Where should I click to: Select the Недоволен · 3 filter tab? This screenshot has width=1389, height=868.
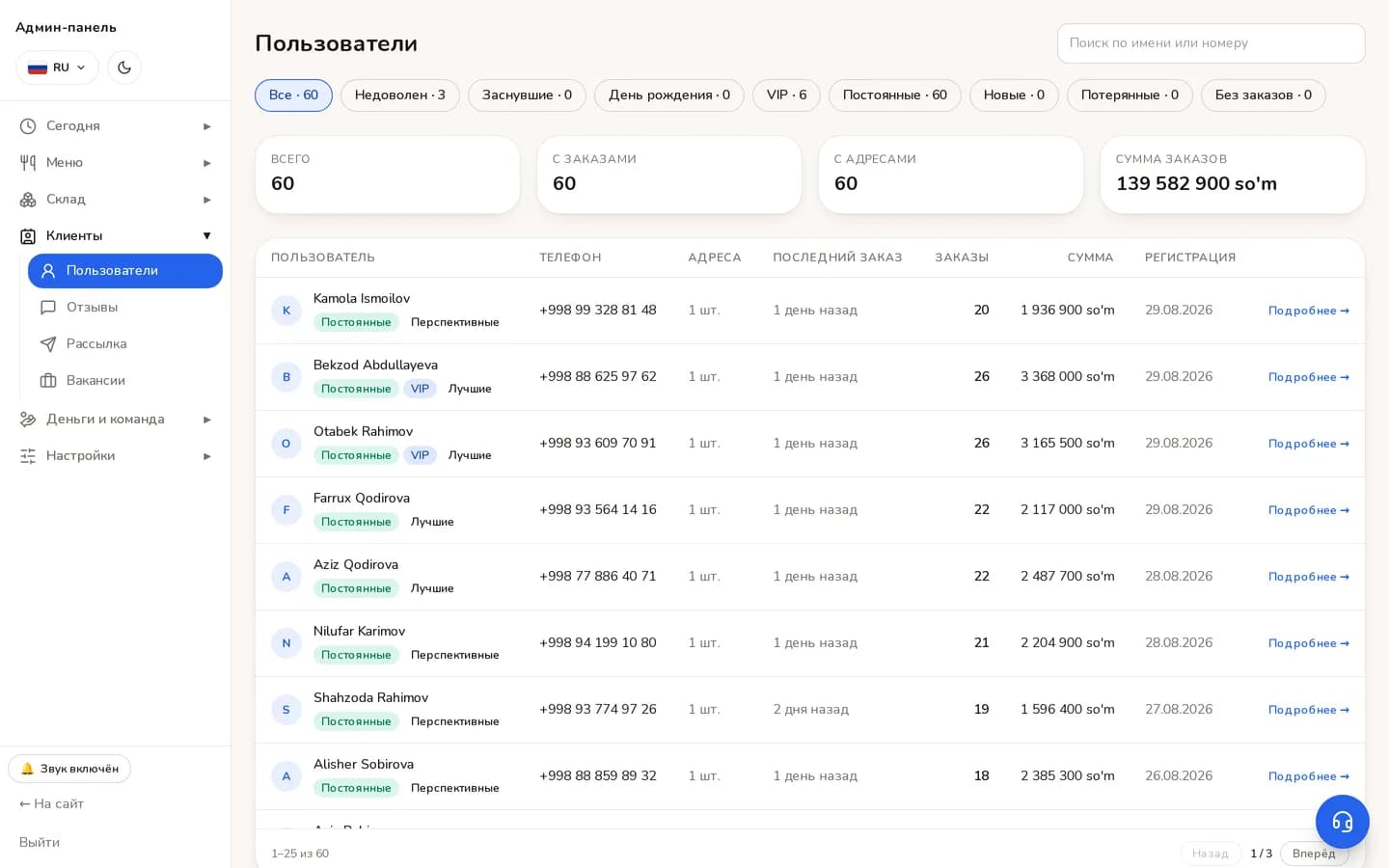[400, 95]
